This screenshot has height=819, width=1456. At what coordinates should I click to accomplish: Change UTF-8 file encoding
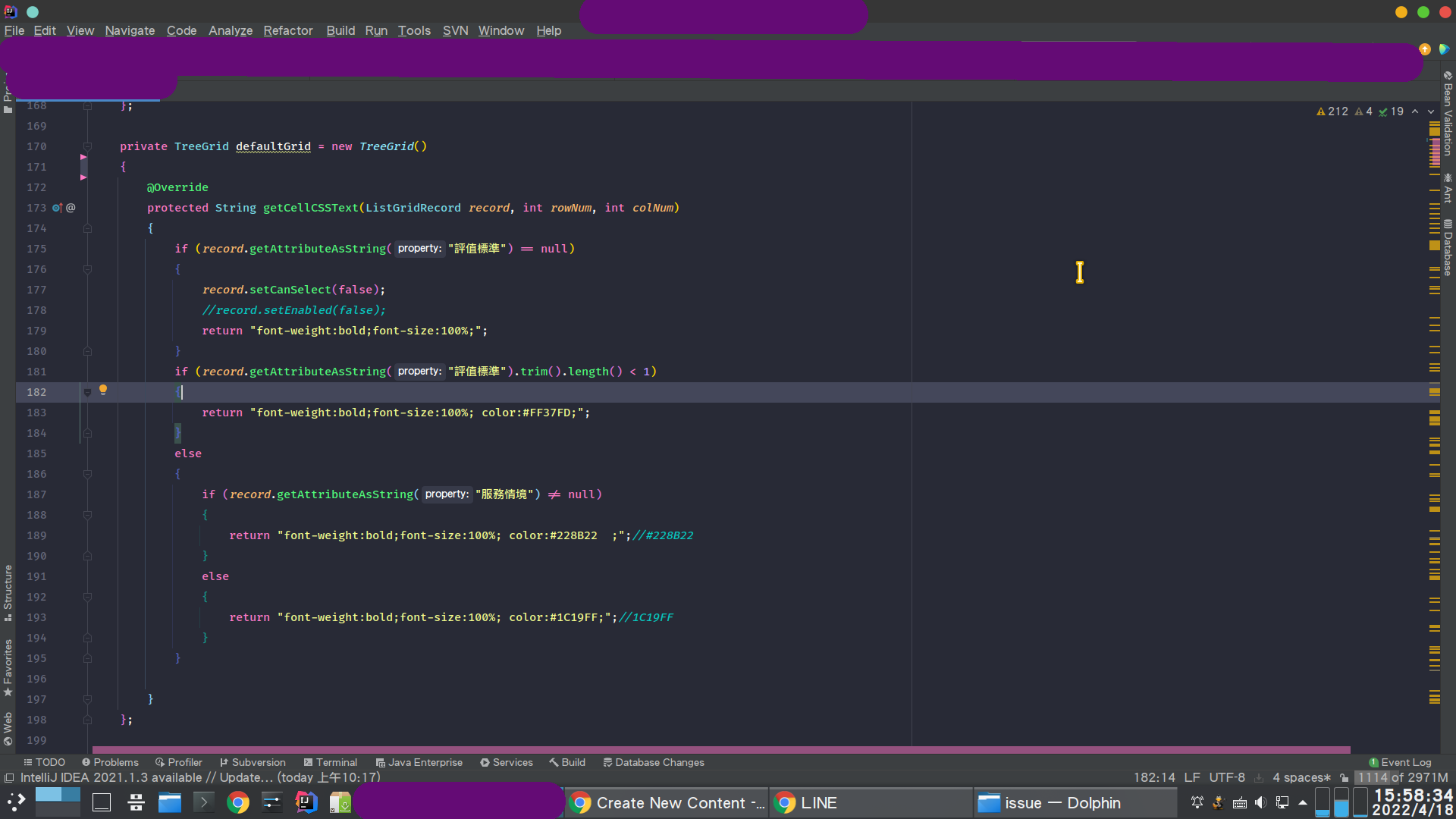[1227, 777]
